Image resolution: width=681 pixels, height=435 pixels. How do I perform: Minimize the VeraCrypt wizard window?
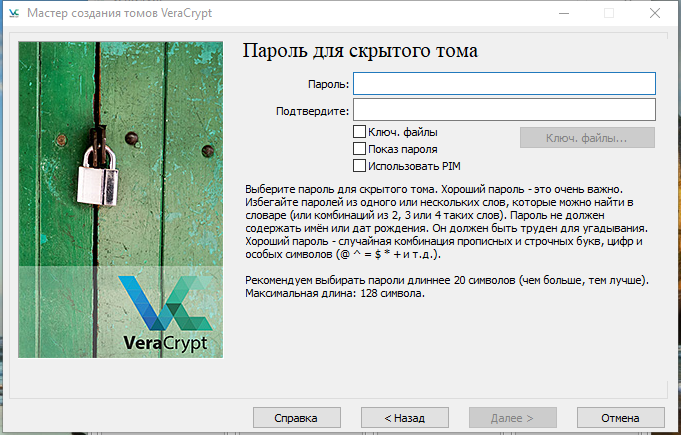(564, 13)
